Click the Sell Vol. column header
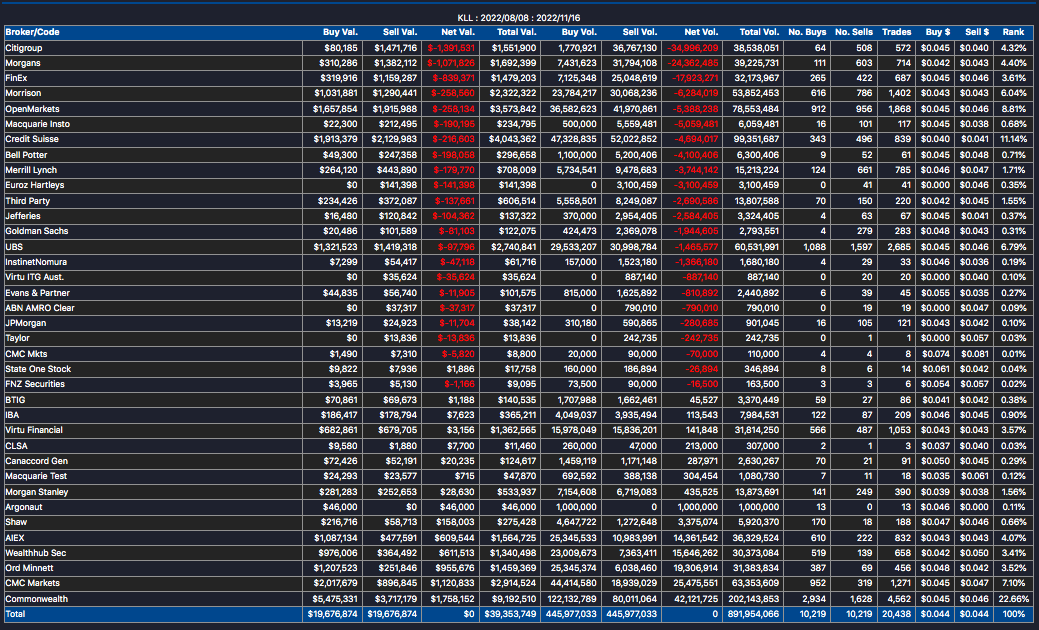 click(639, 32)
